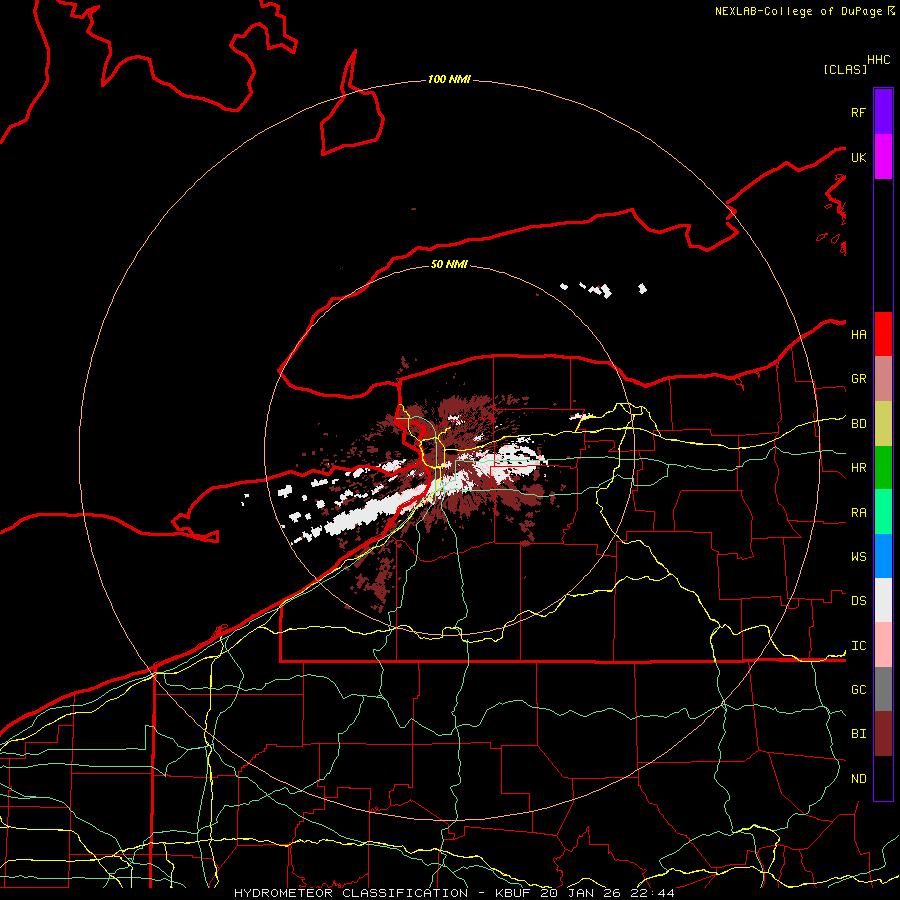
Task: Click the HA legend label
Action: click(859, 334)
